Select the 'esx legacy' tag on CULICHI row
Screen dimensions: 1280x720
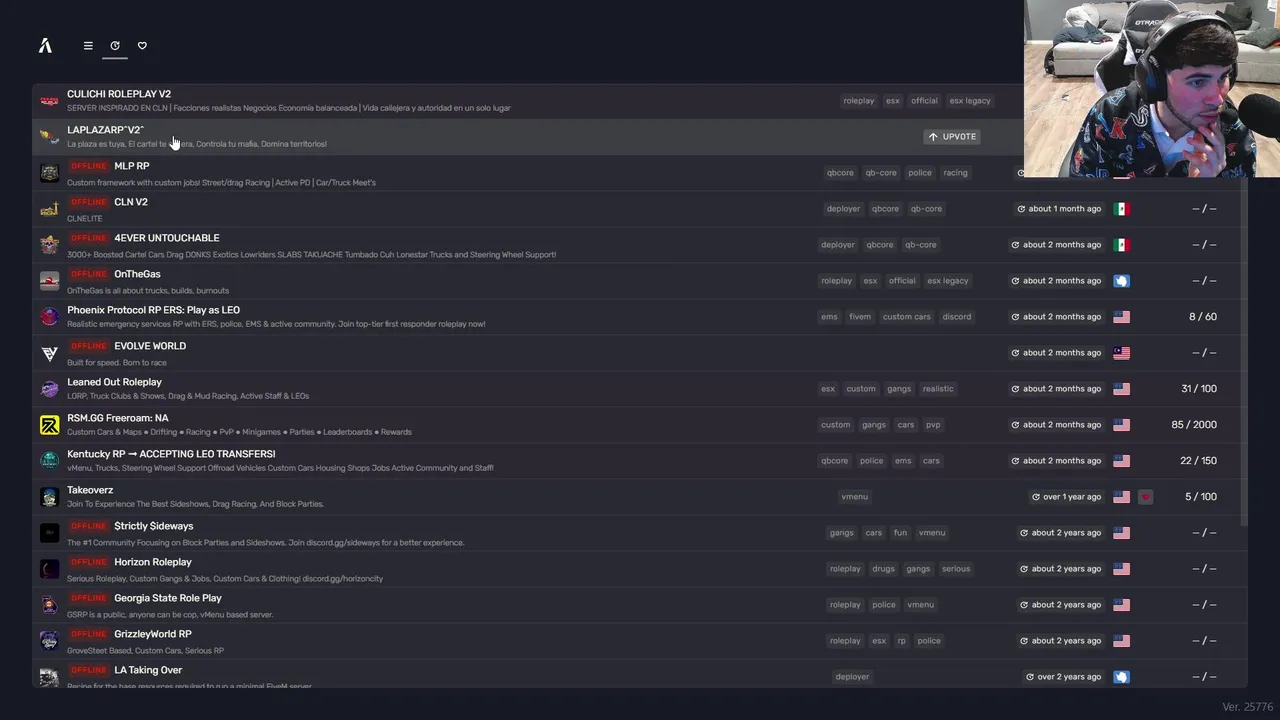tap(970, 101)
